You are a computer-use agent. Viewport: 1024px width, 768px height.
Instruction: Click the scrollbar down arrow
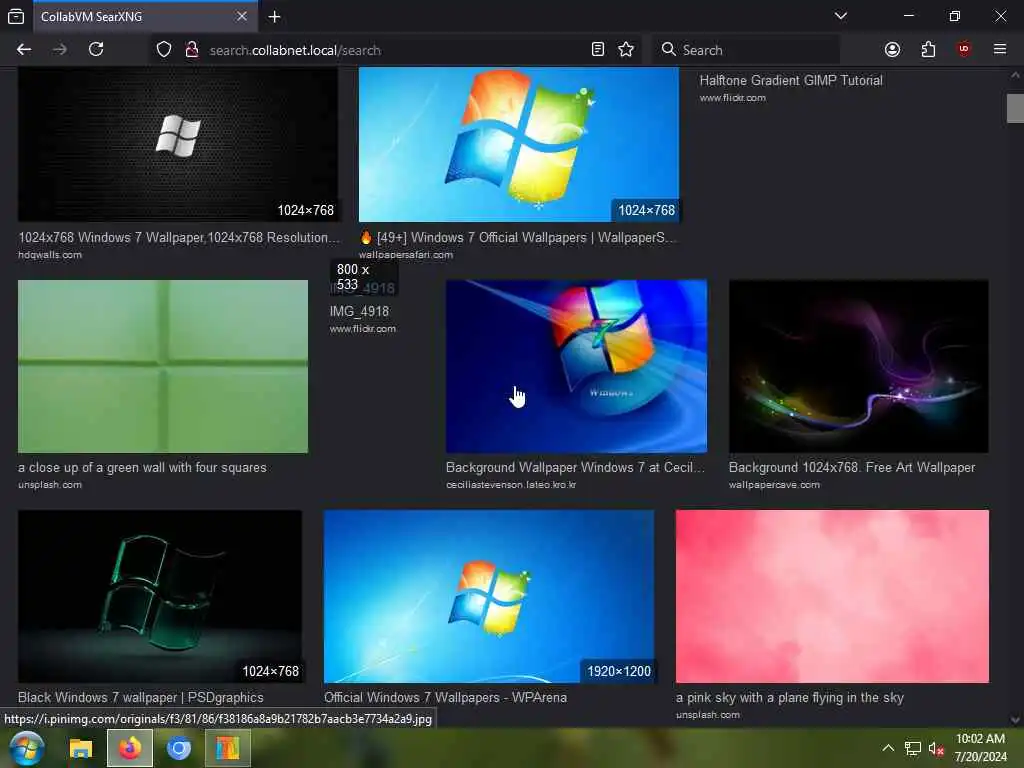[x=1015, y=720]
